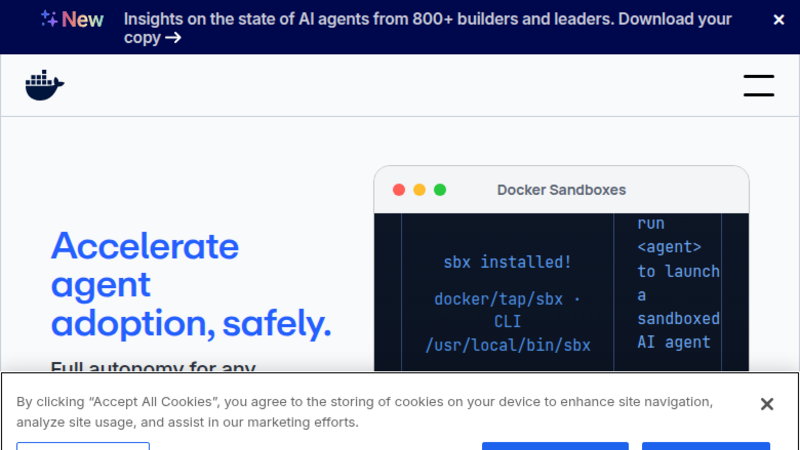Image resolution: width=800 pixels, height=450 pixels.
Task: Open the hamburger navigation menu
Action: tap(759, 85)
